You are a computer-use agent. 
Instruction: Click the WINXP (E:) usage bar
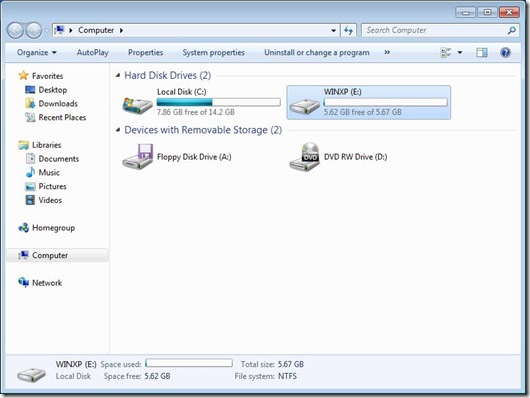(x=385, y=102)
